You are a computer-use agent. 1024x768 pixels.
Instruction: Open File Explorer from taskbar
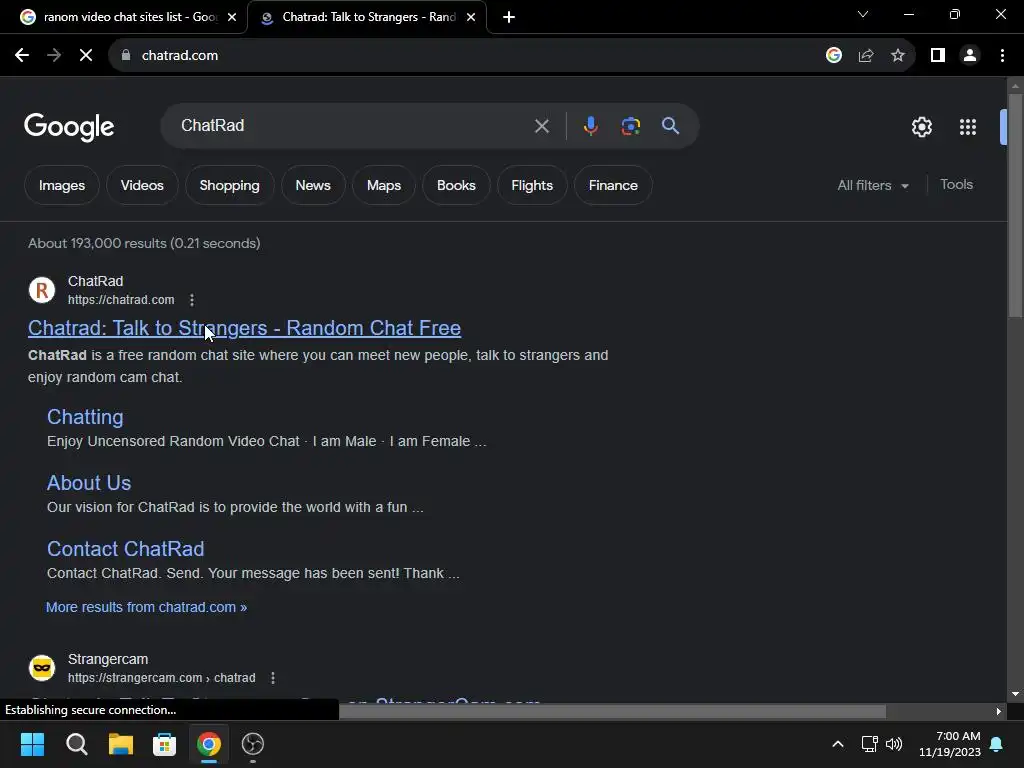click(x=121, y=744)
